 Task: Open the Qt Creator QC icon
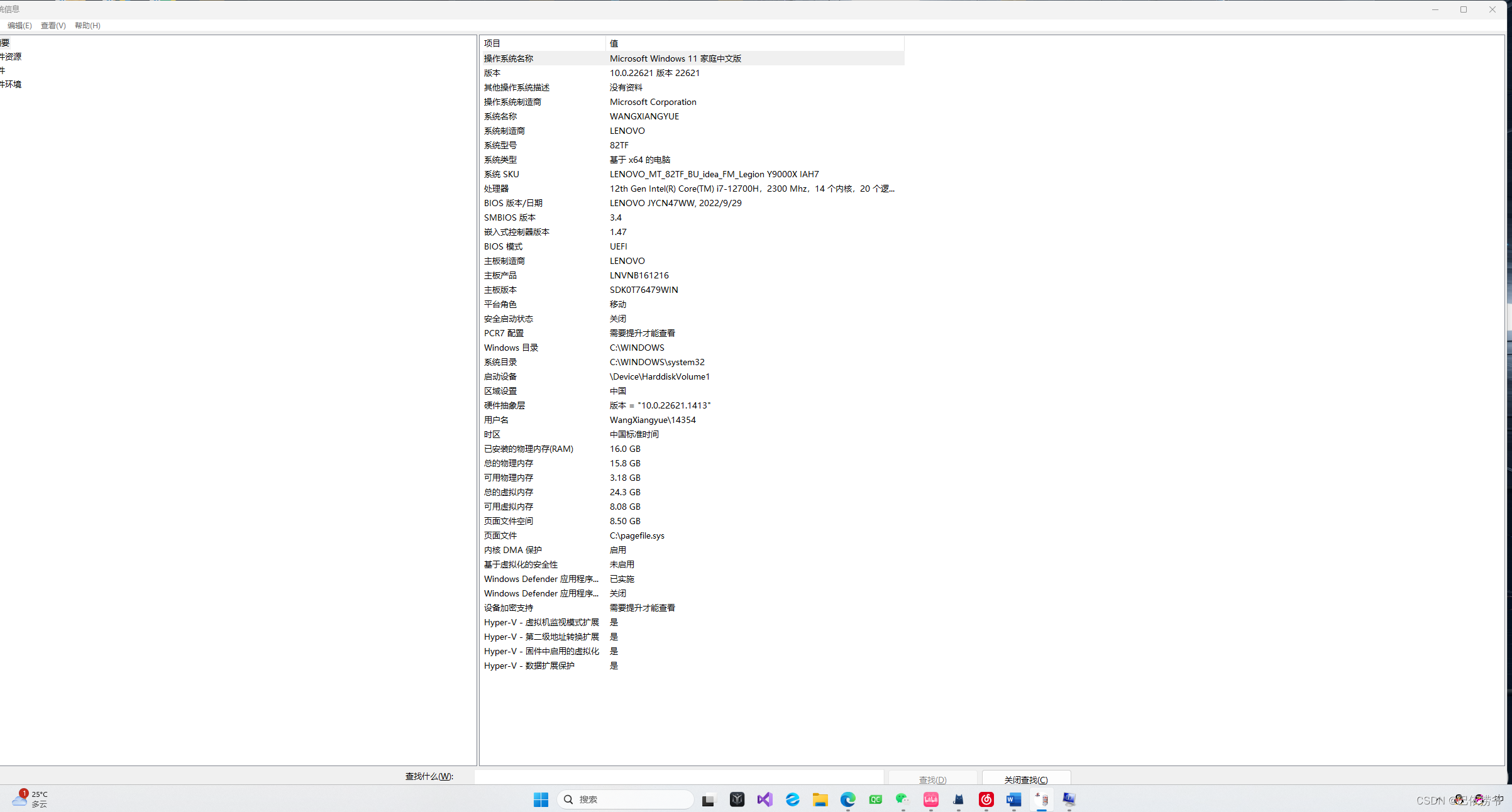click(x=875, y=799)
